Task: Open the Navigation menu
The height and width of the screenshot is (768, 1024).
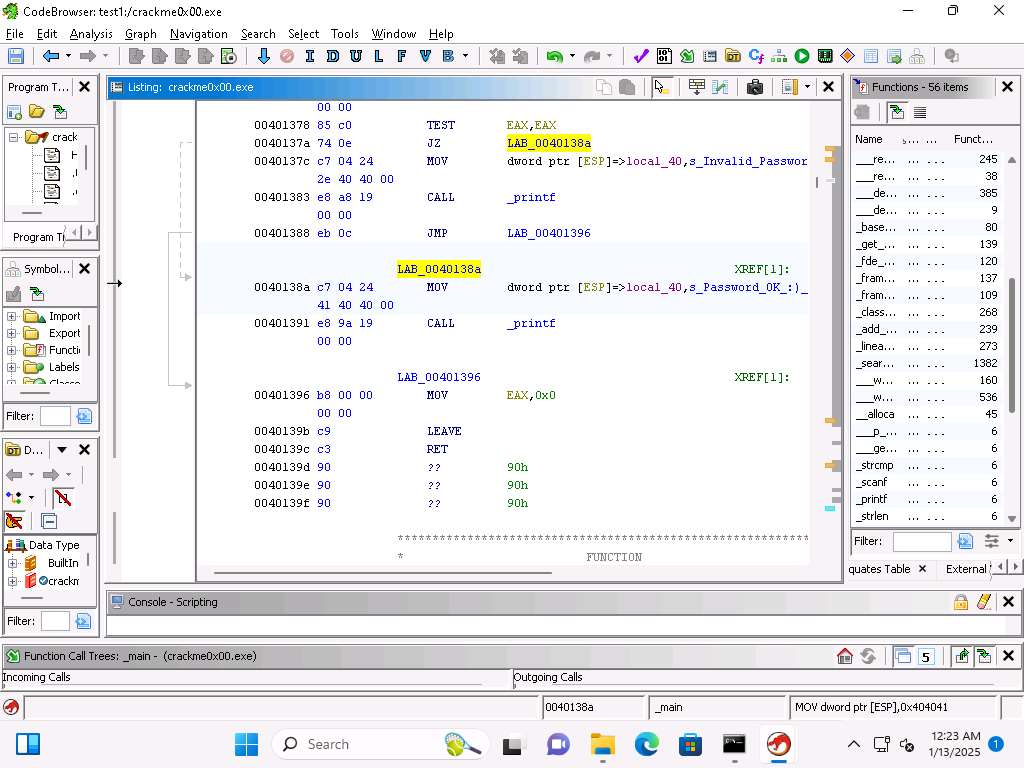Action: [x=198, y=34]
